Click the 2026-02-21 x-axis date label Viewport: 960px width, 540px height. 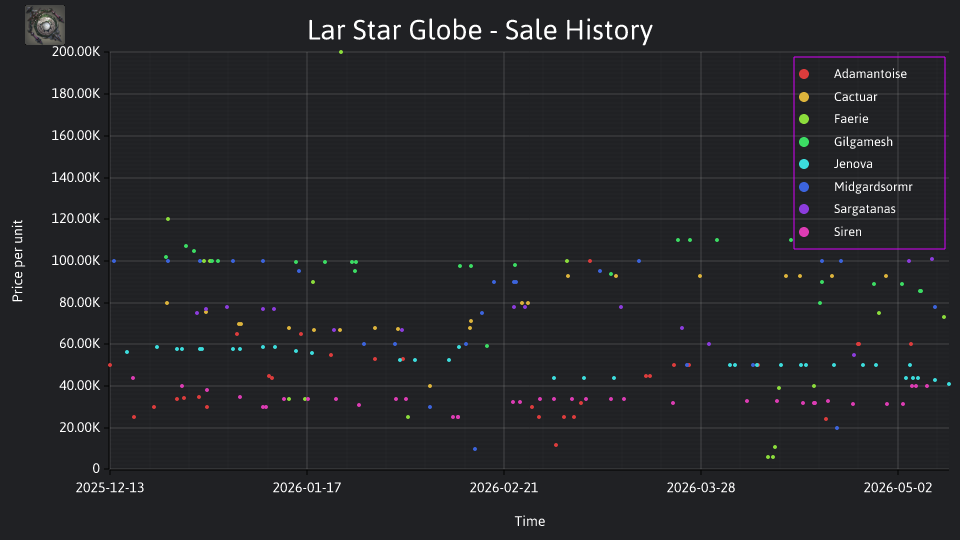tap(504, 488)
